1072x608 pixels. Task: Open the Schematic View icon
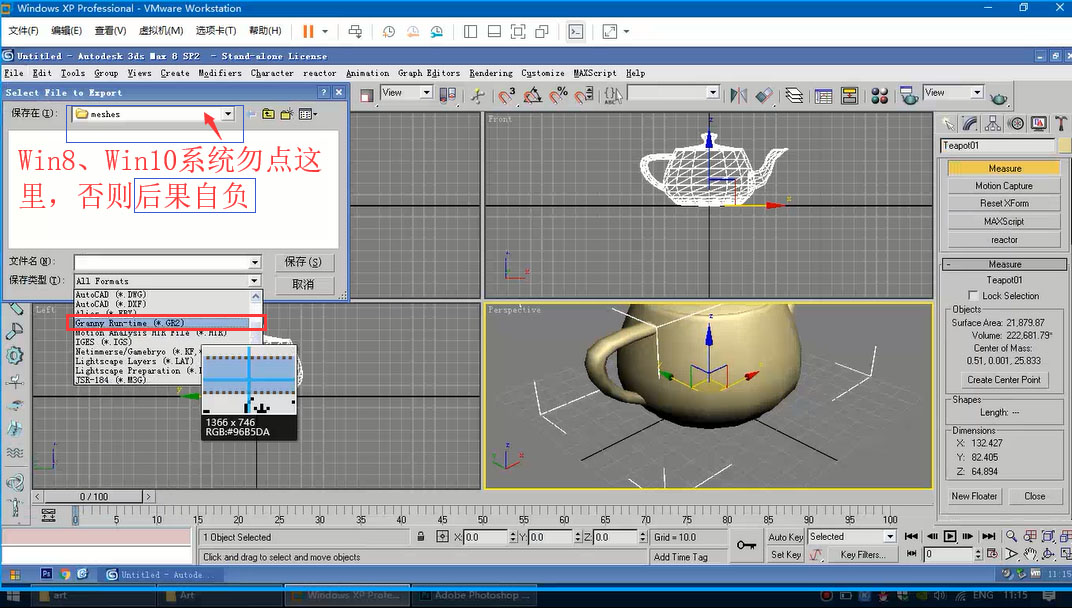coord(849,96)
